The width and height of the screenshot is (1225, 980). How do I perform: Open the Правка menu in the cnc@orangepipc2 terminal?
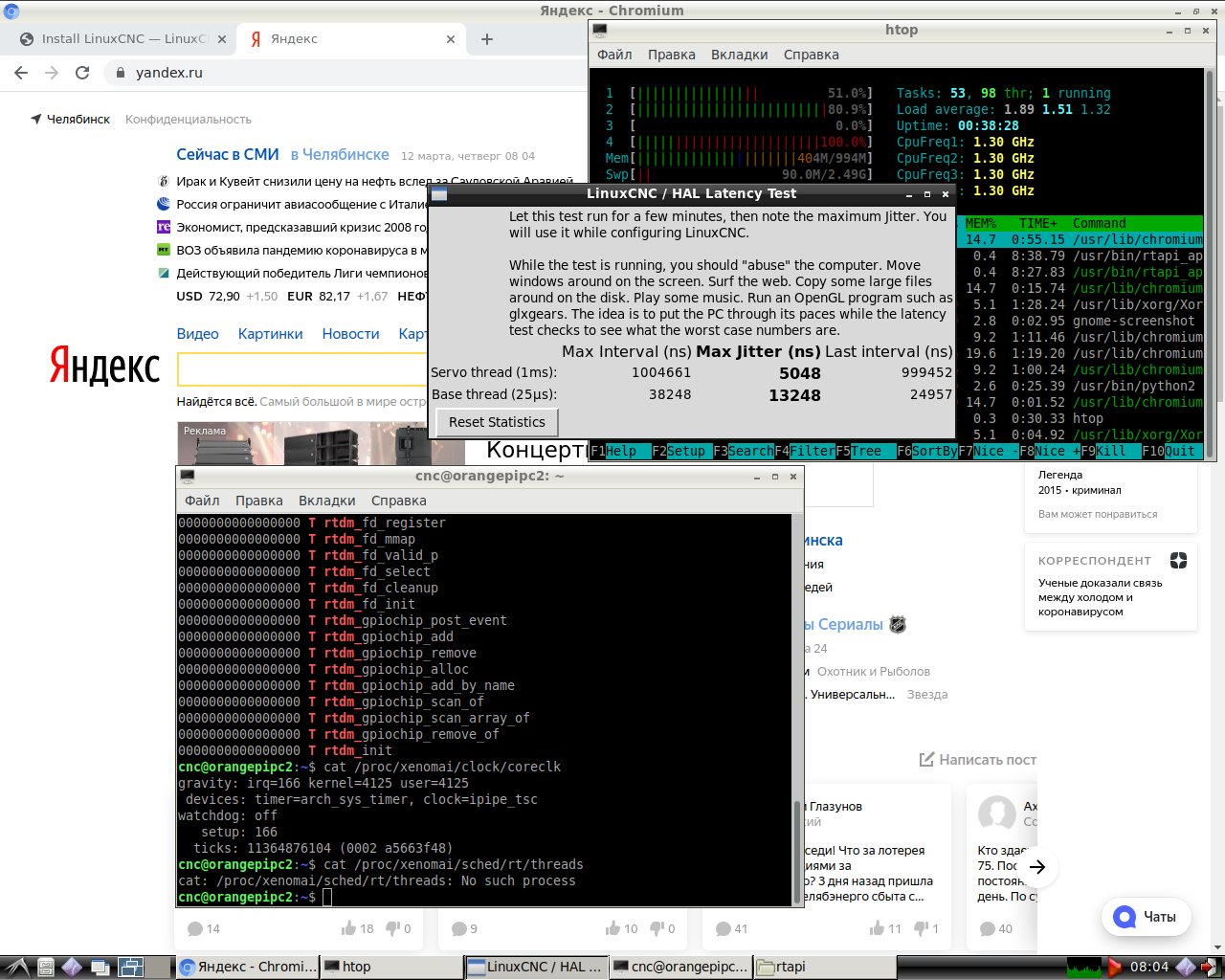click(x=258, y=501)
